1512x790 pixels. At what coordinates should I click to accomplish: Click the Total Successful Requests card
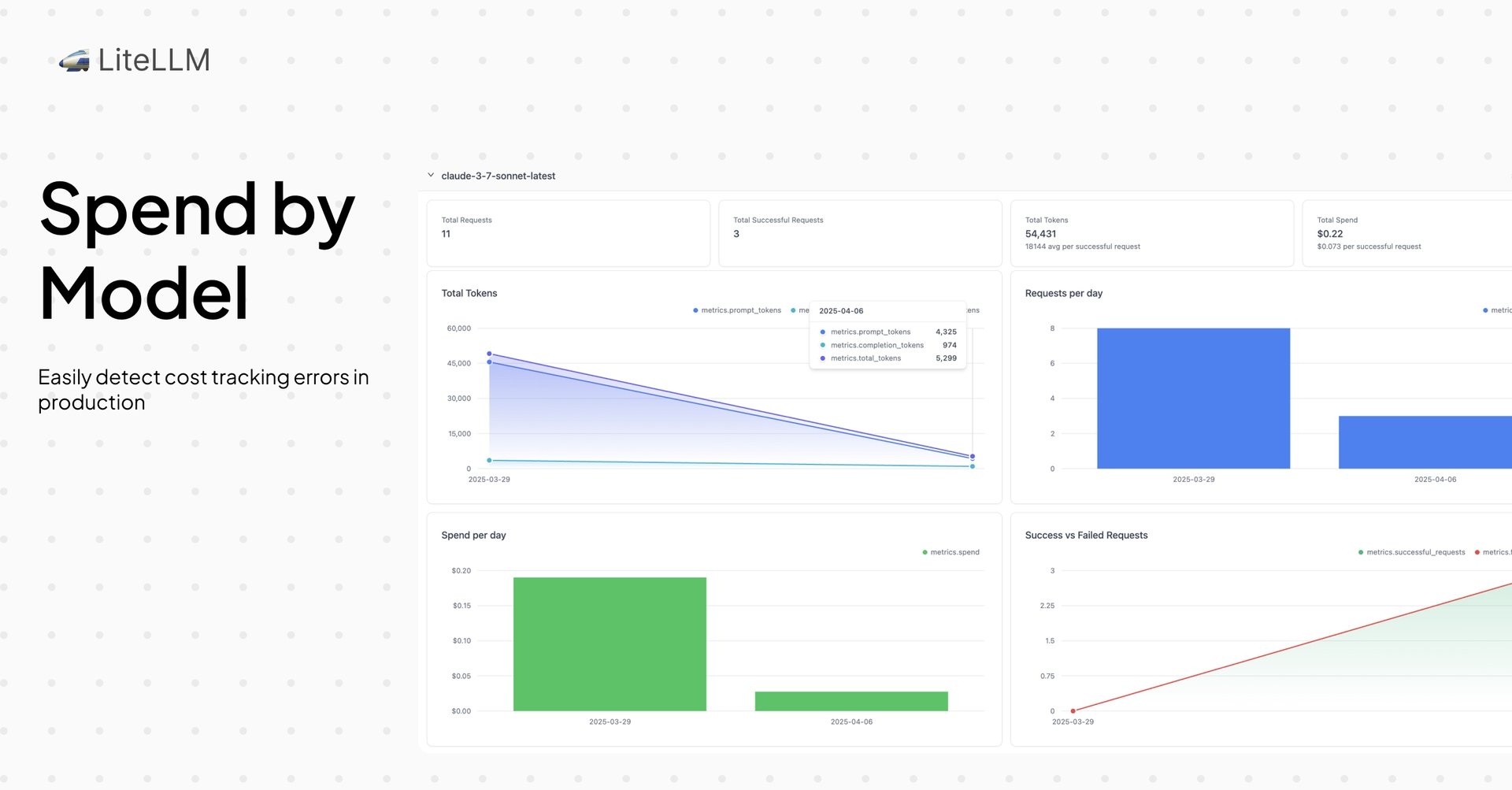pyautogui.click(x=860, y=233)
